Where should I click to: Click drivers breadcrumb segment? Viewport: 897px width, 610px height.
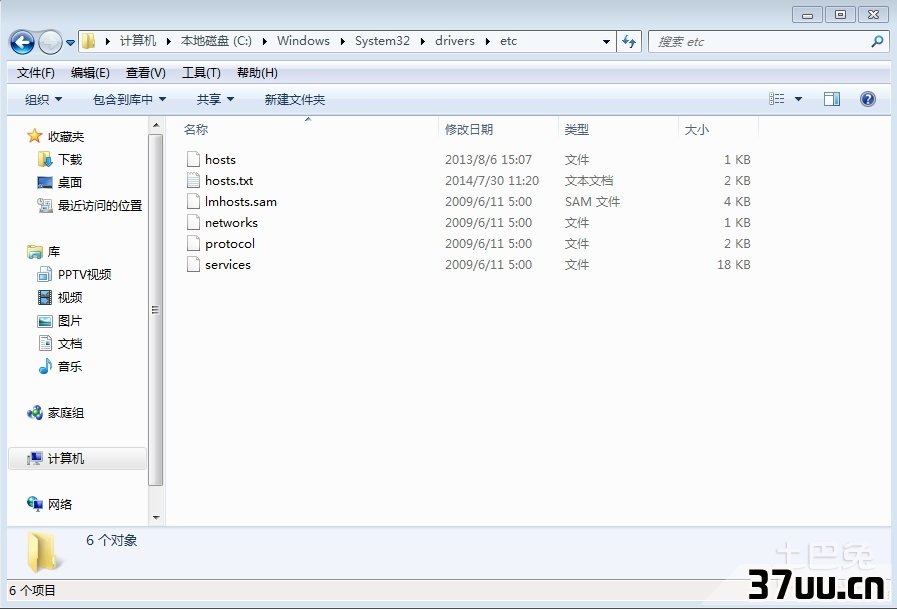[455, 41]
